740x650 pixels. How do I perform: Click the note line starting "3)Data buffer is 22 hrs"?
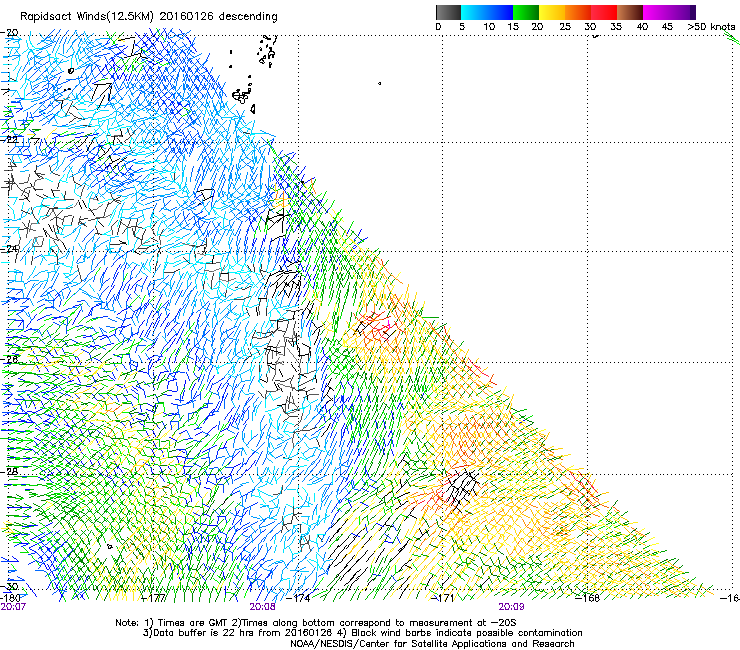[362, 633]
